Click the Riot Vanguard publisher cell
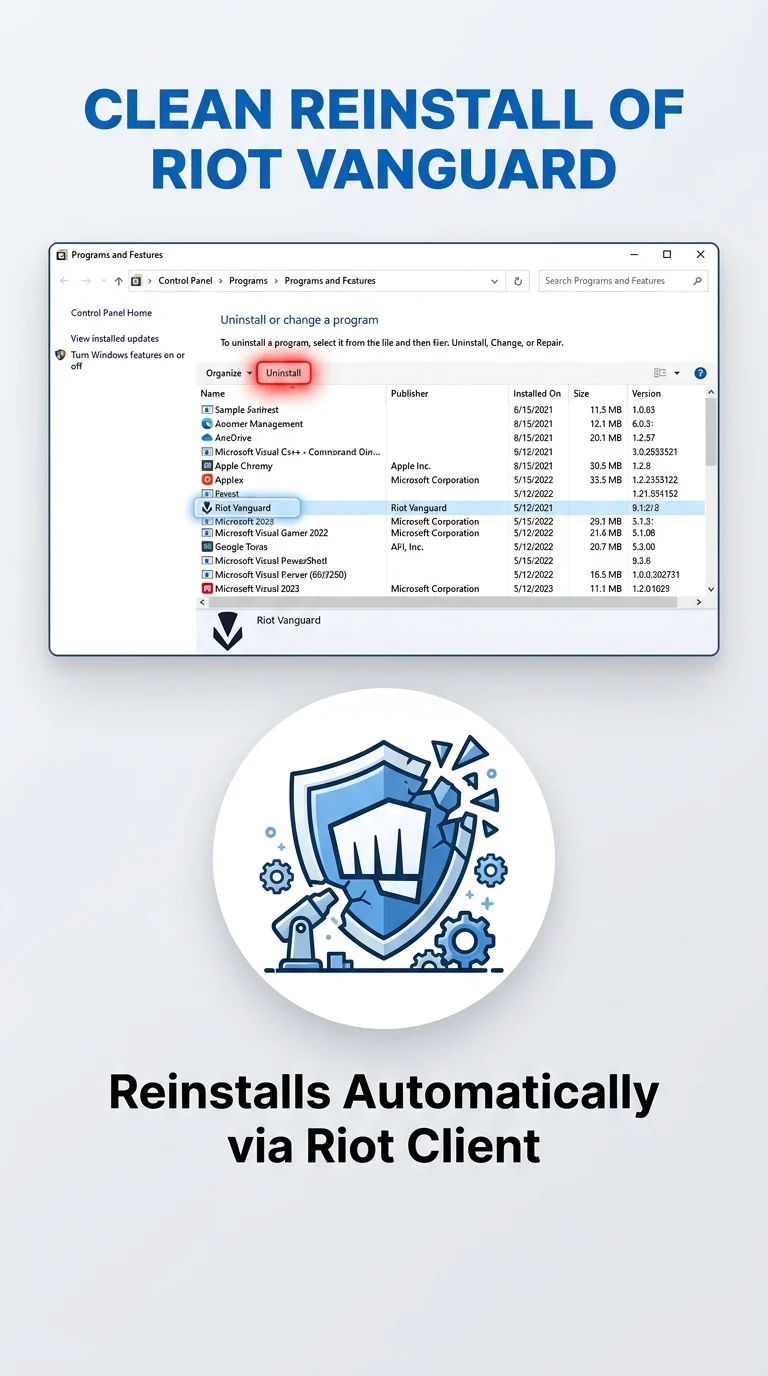Viewport: 768px width, 1376px height. 418,508
